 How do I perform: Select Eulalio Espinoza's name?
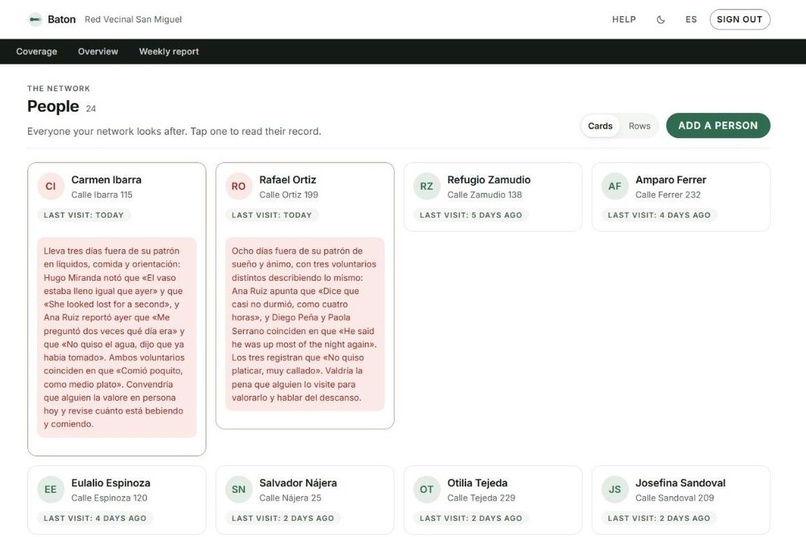click(x=111, y=483)
